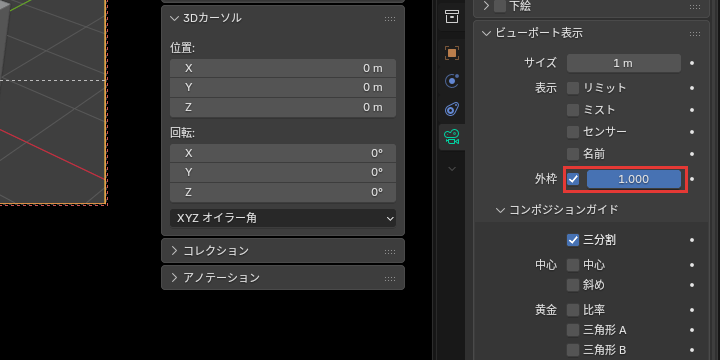Click animate dot next to 比率
Image resolution: width=720 pixels, height=360 pixels.
click(692, 310)
